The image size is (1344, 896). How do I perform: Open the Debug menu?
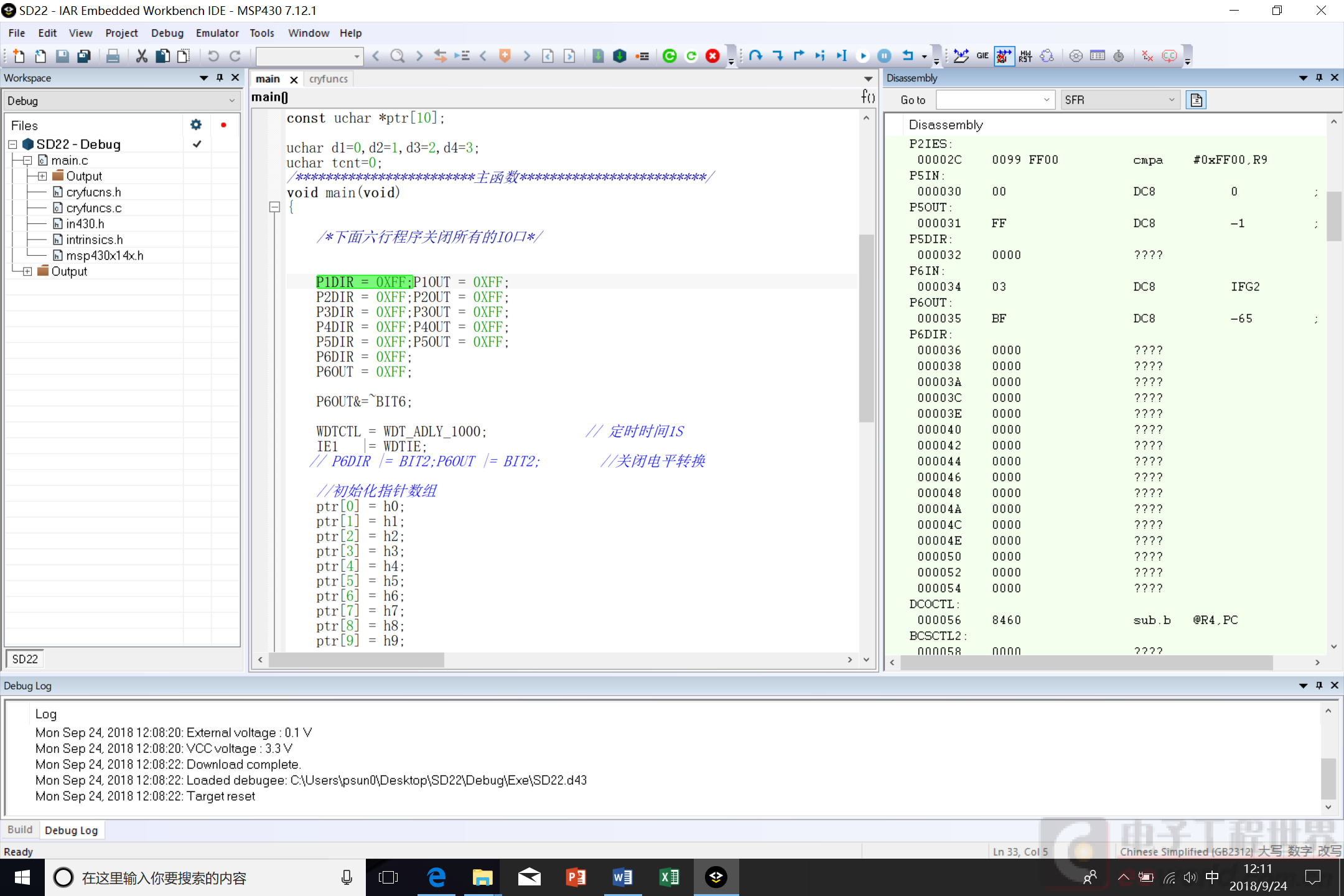167,33
